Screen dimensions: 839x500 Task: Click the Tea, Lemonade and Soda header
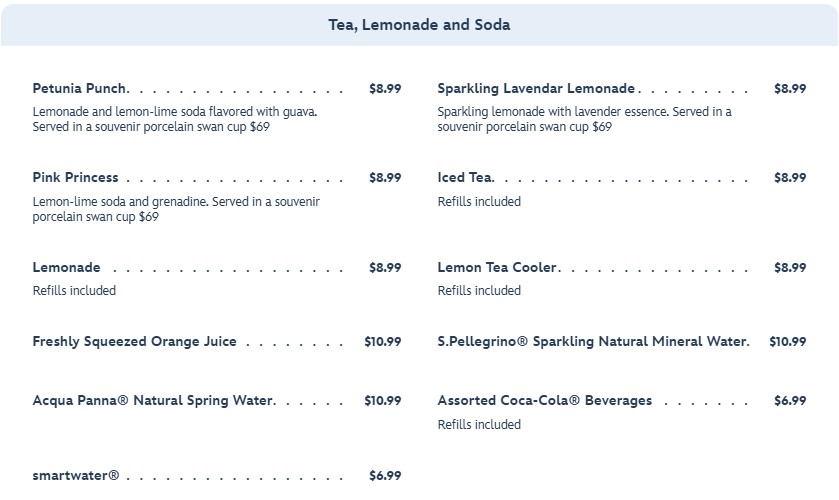coord(419,25)
